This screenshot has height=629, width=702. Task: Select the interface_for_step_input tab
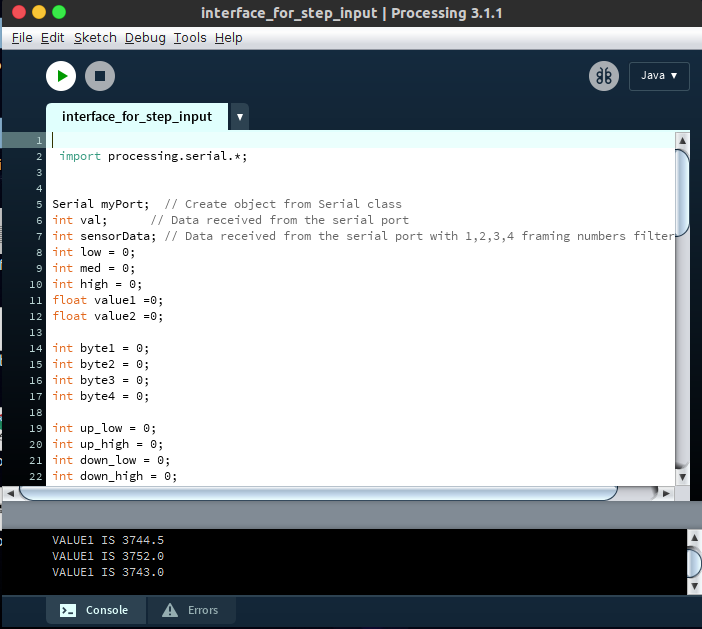pyautogui.click(x=137, y=117)
